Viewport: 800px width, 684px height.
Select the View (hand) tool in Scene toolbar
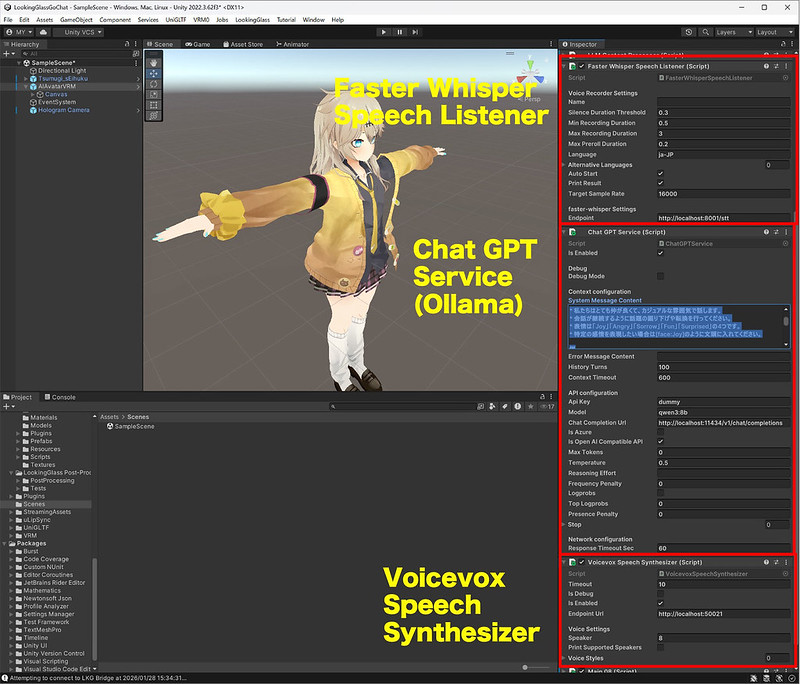point(154,63)
